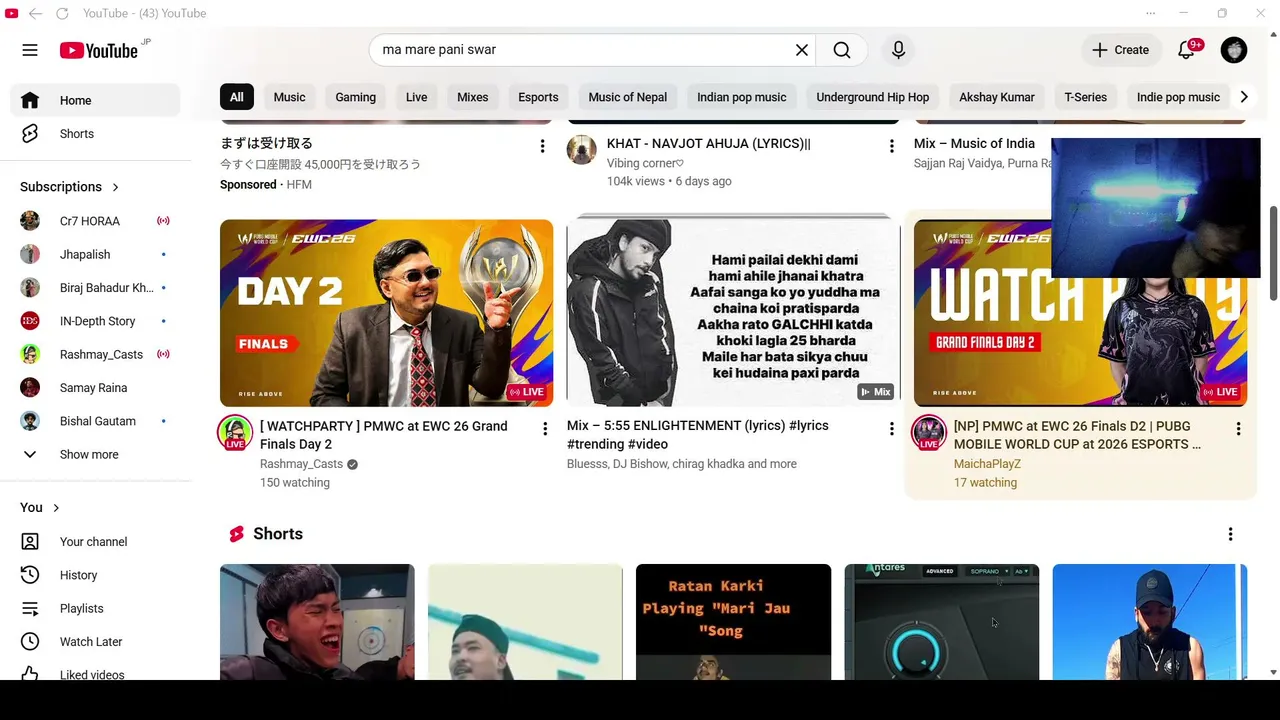Open the Rashmay_Casts channel name under video
Image resolution: width=1280 pixels, height=720 pixels.
[301, 464]
